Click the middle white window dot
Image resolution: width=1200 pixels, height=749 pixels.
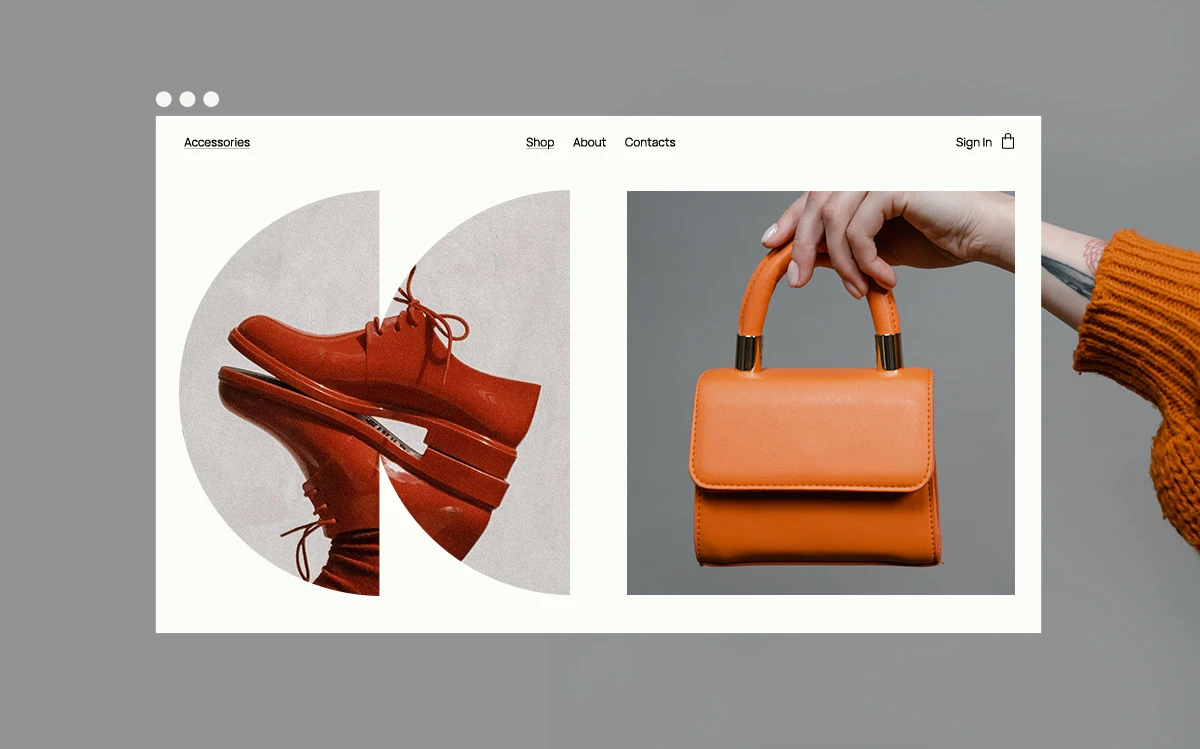187,99
